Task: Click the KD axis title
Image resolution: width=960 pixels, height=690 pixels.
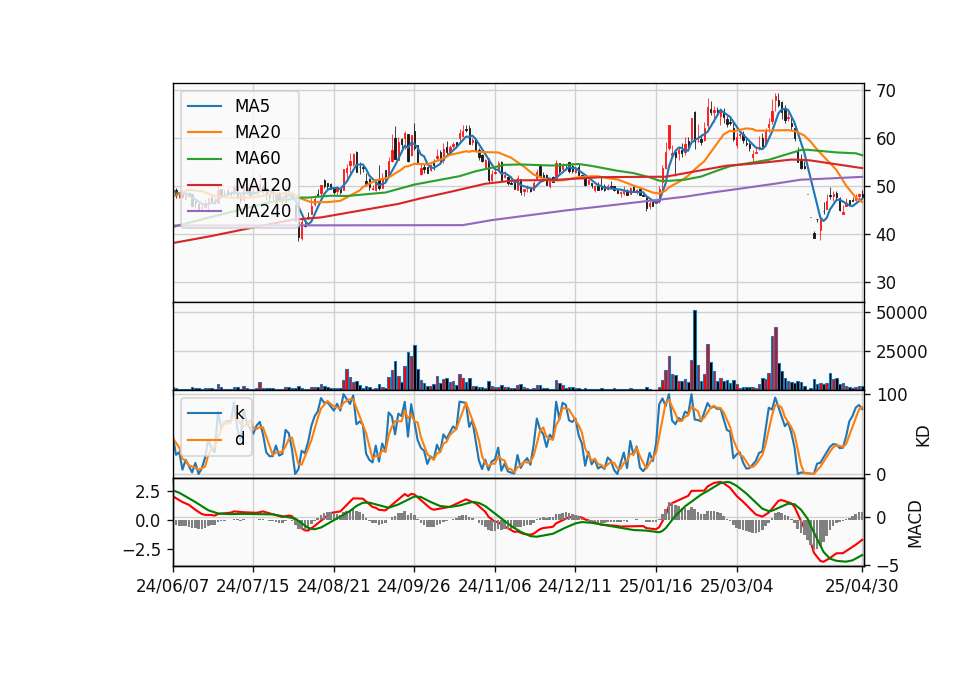Action: point(923,437)
